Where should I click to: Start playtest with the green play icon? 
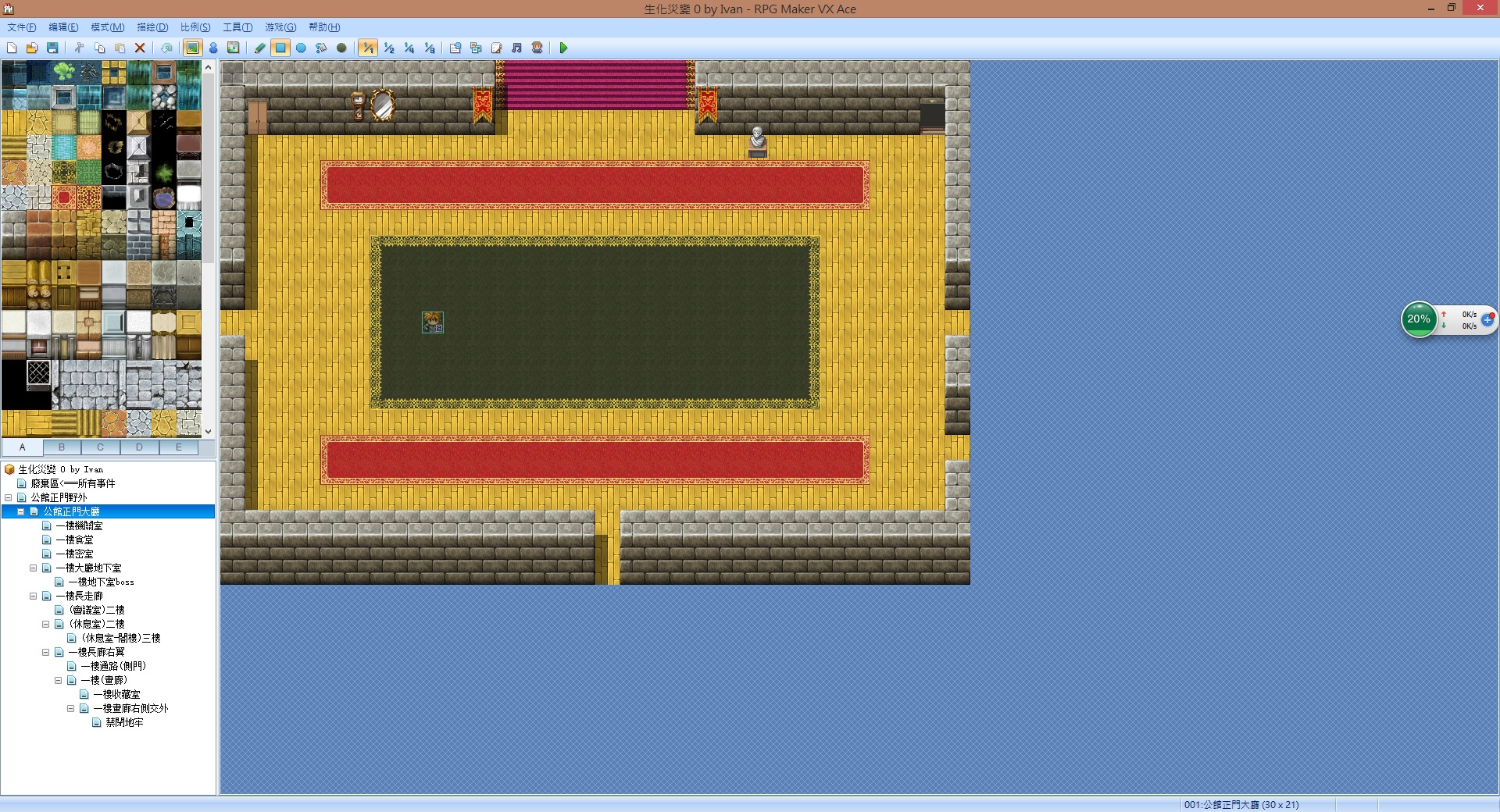[x=563, y=48]
